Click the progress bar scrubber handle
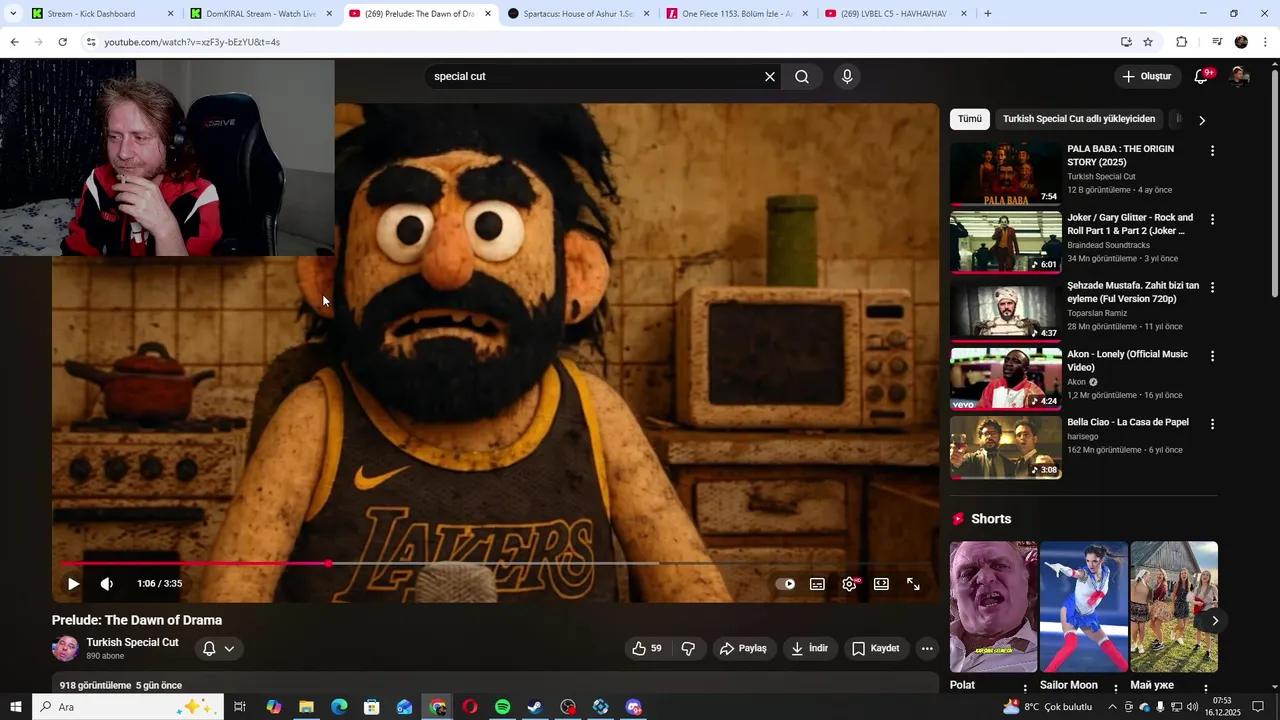 [328, 564]
